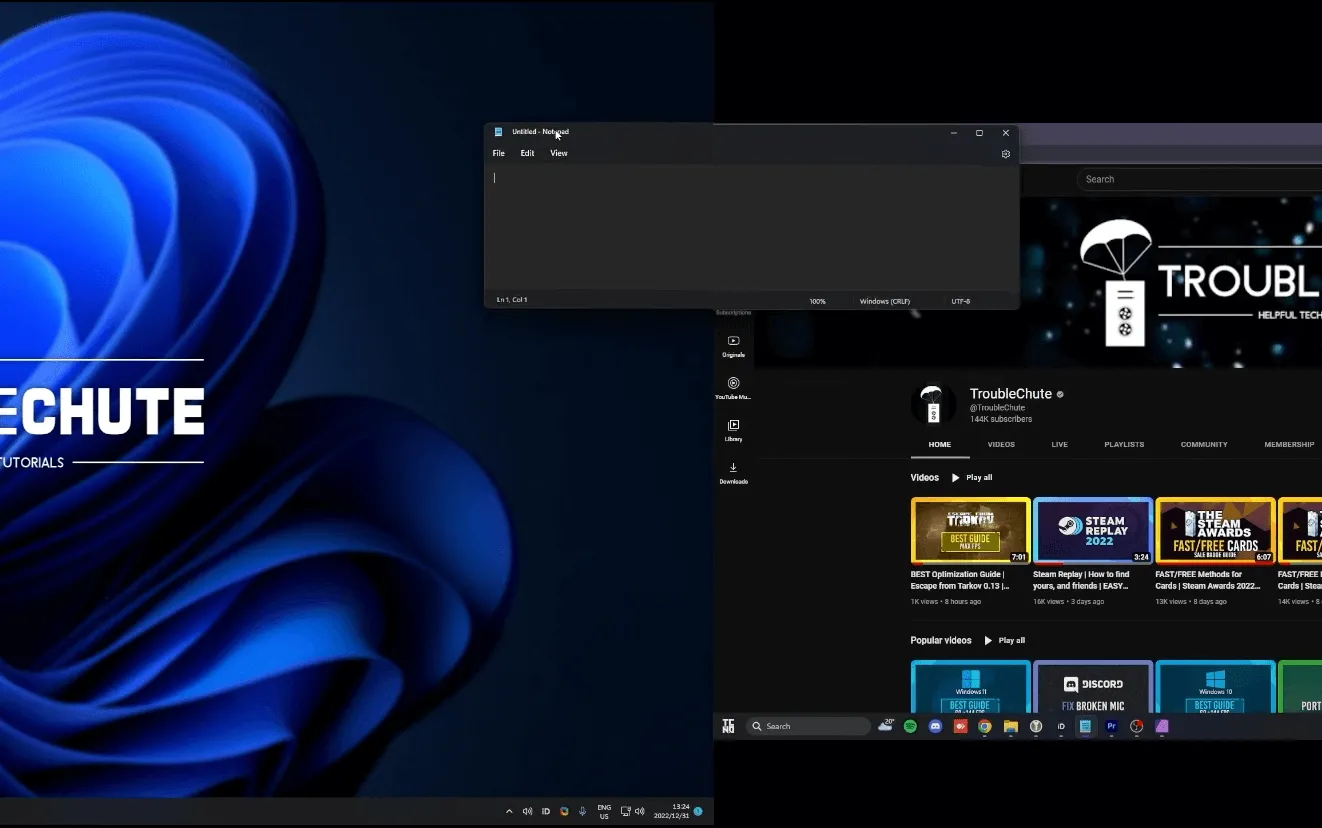The height and width of the screenshot is (828, 1322).
Task: Click the Popular videos section heading
Action: [x=941, y=640]
